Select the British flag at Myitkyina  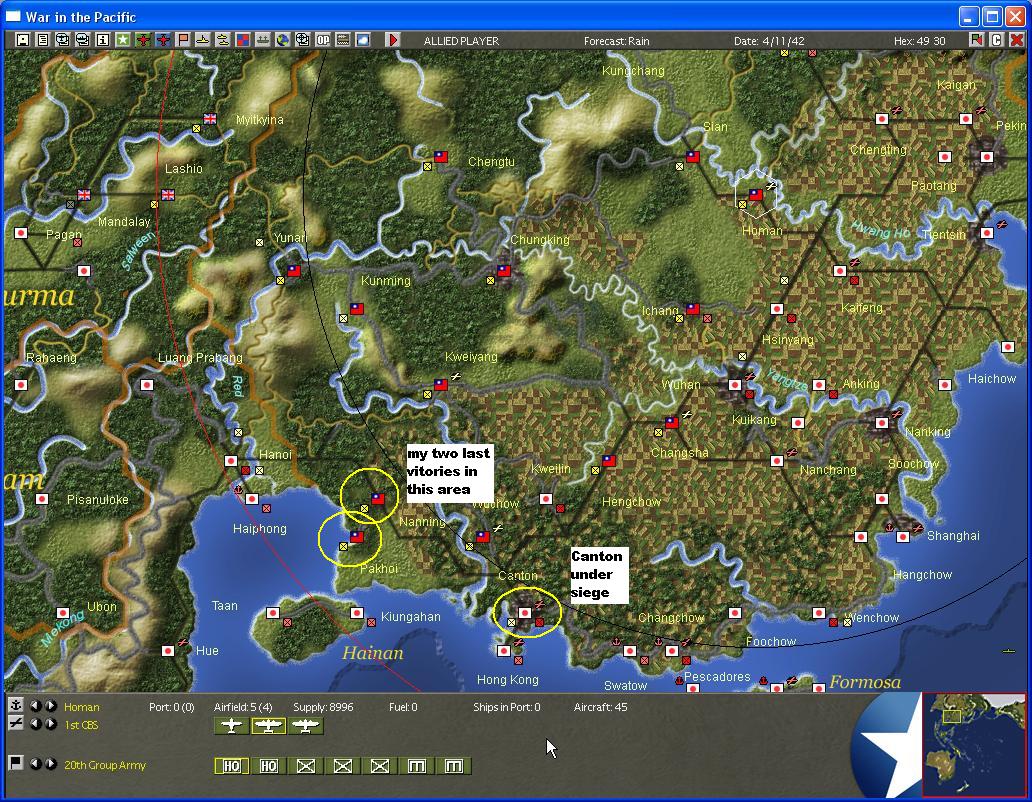(x=210, y=118)
